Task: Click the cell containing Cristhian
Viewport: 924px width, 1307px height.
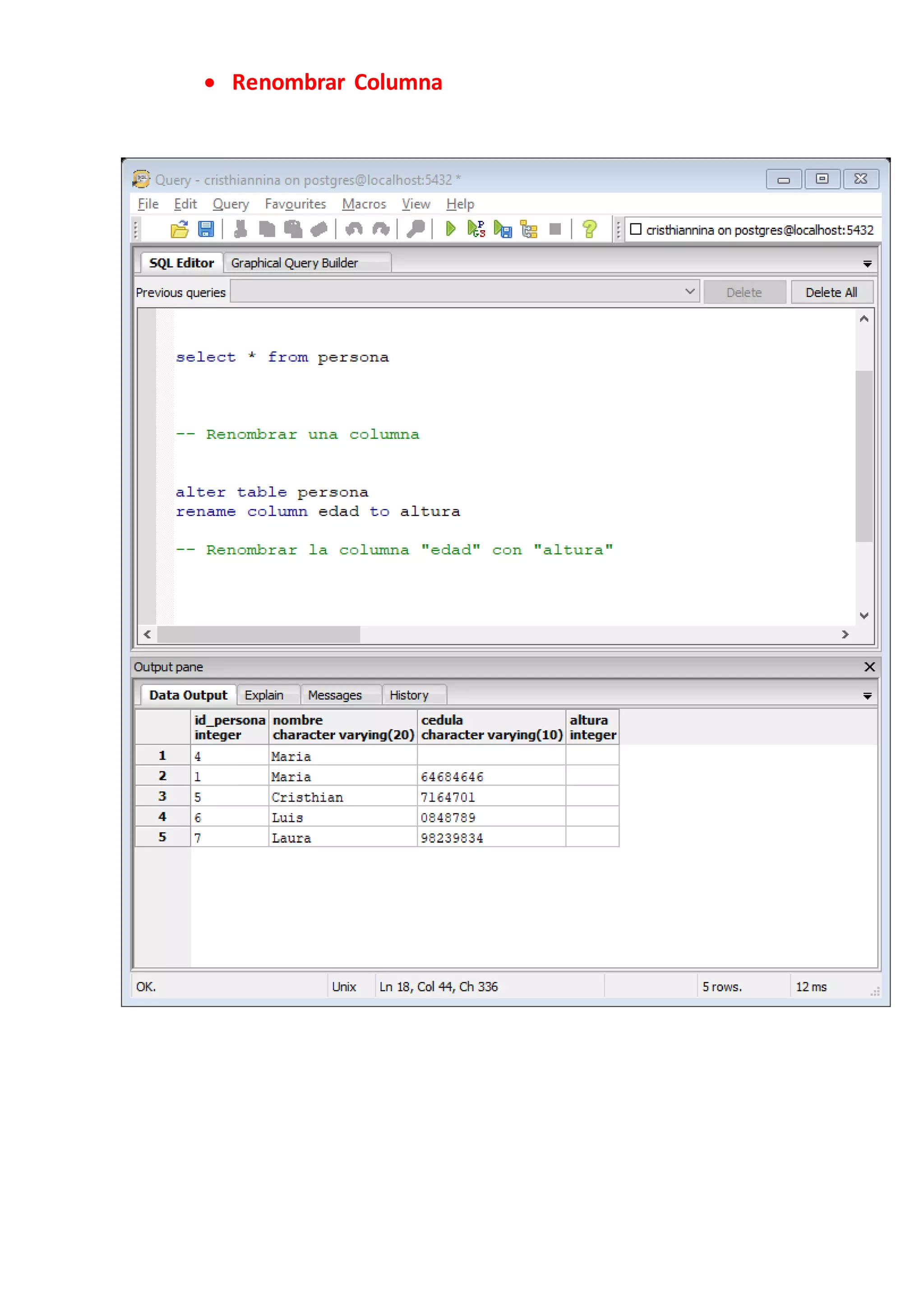Action: [x=343, y=797]
